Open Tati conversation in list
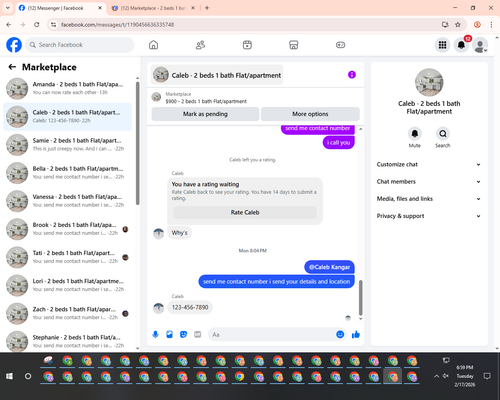500x400 pixels. click(x=68, y=257)
